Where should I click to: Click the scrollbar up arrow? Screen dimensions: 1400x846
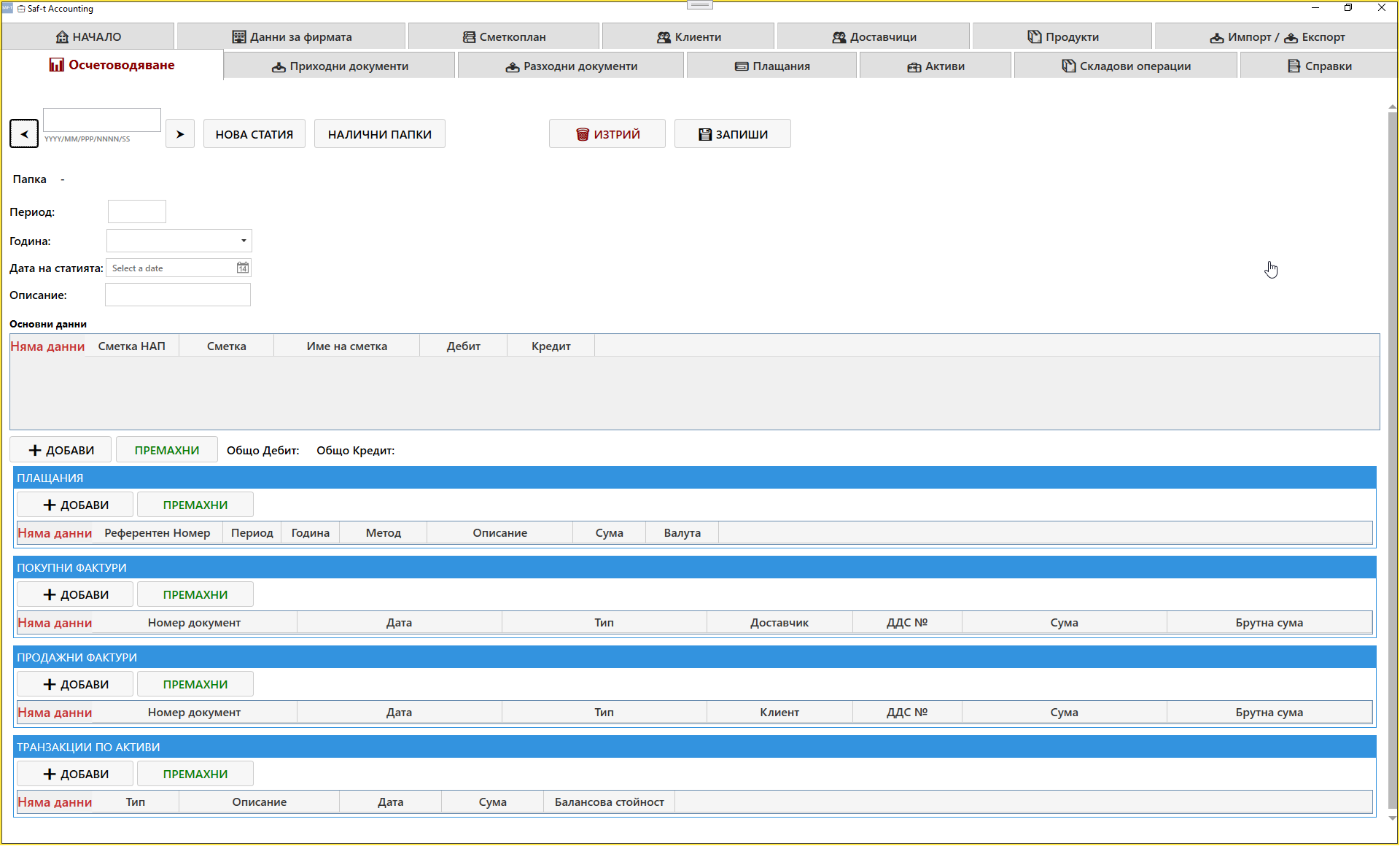tap(1392, 106)
